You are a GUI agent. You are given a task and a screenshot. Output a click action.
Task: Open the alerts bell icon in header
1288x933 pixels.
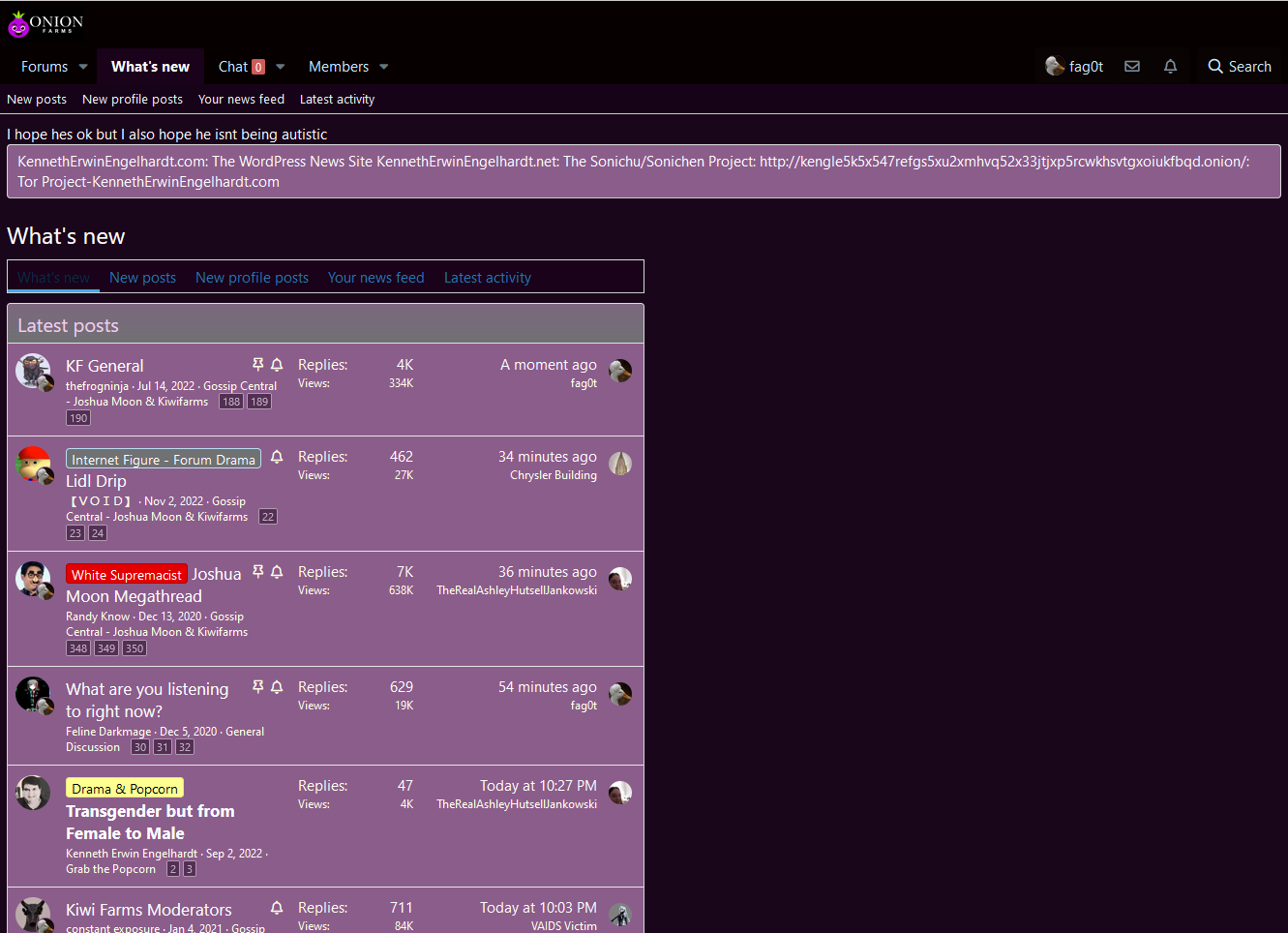tap(1170, 67)
